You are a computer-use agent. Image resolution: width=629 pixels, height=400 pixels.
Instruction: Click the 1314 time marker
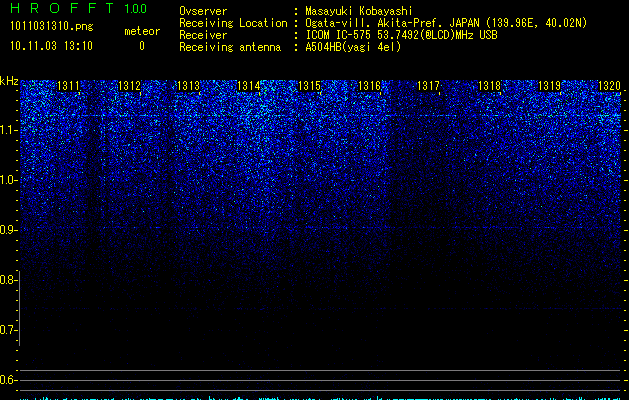click(x=249, y=86)
